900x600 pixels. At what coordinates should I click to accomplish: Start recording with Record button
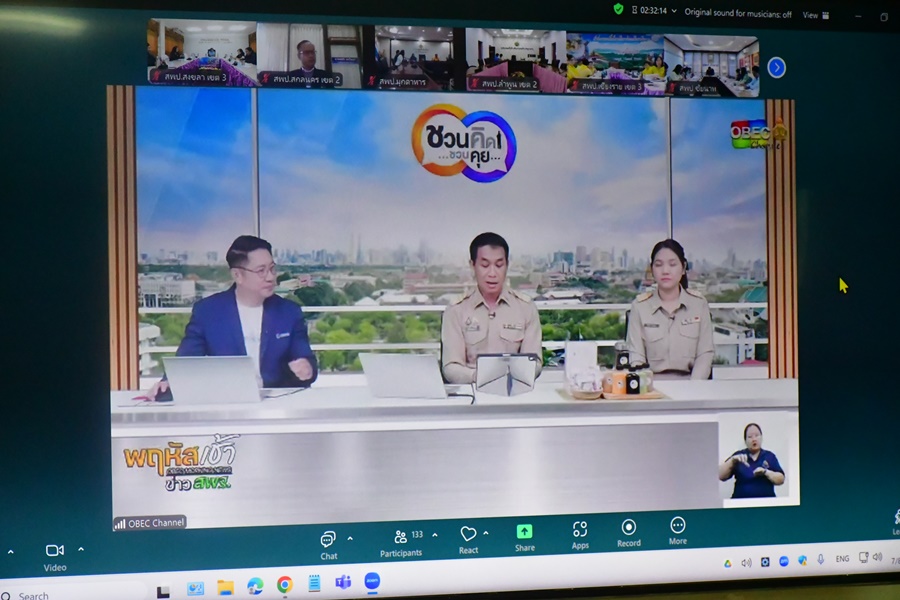coord(628,531)
